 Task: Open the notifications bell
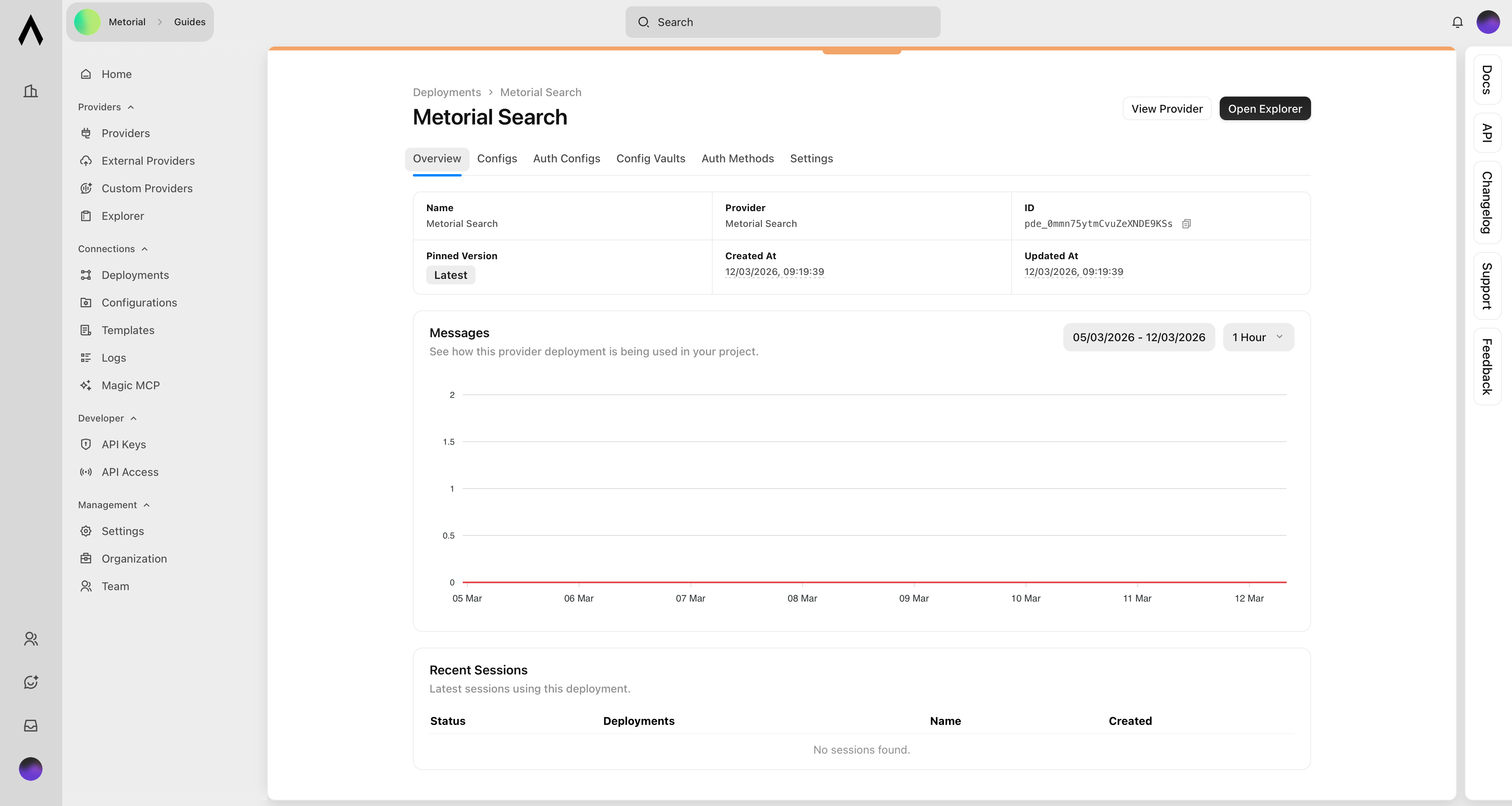pyautogui.click(x=1457, y=22)
